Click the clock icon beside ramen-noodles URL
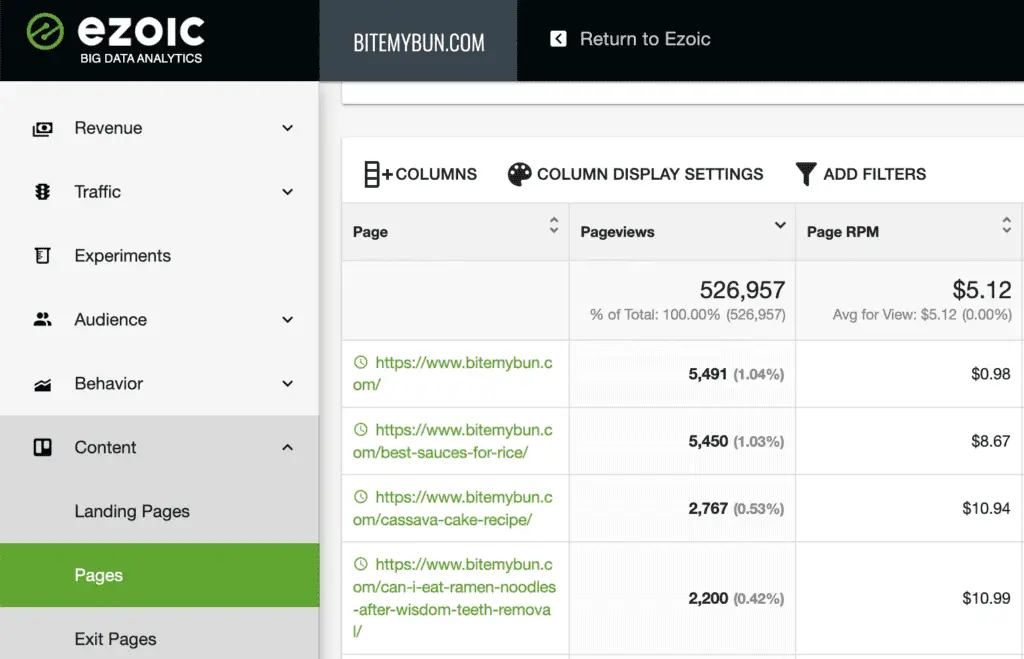The height and width of the screenshot is (659, 1024). (x=360, y=564)
